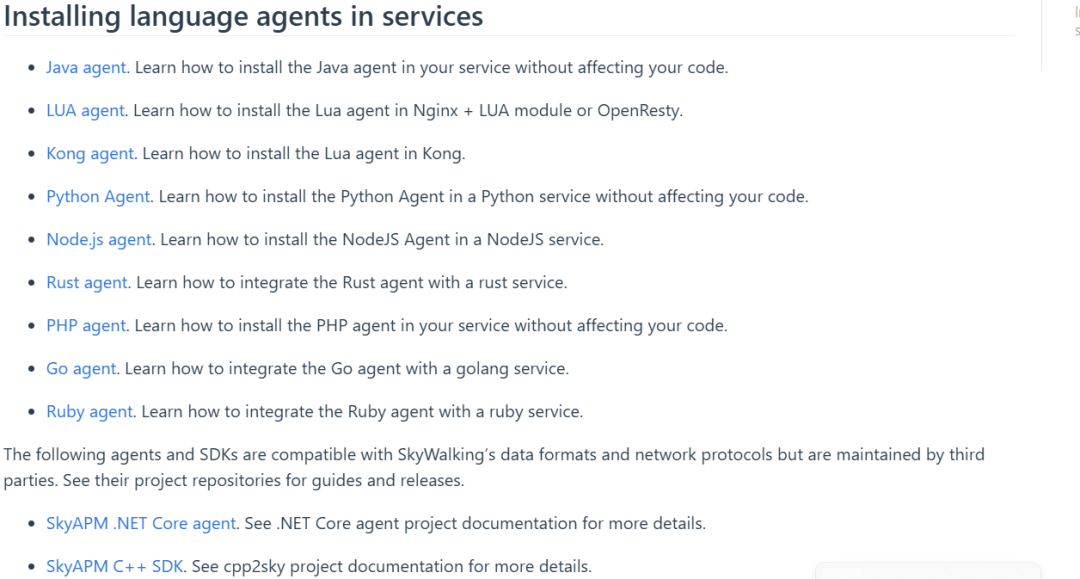The image size is (1080, 579).
Task: Click the PHP agent link
Action: (x=86, y=326)
